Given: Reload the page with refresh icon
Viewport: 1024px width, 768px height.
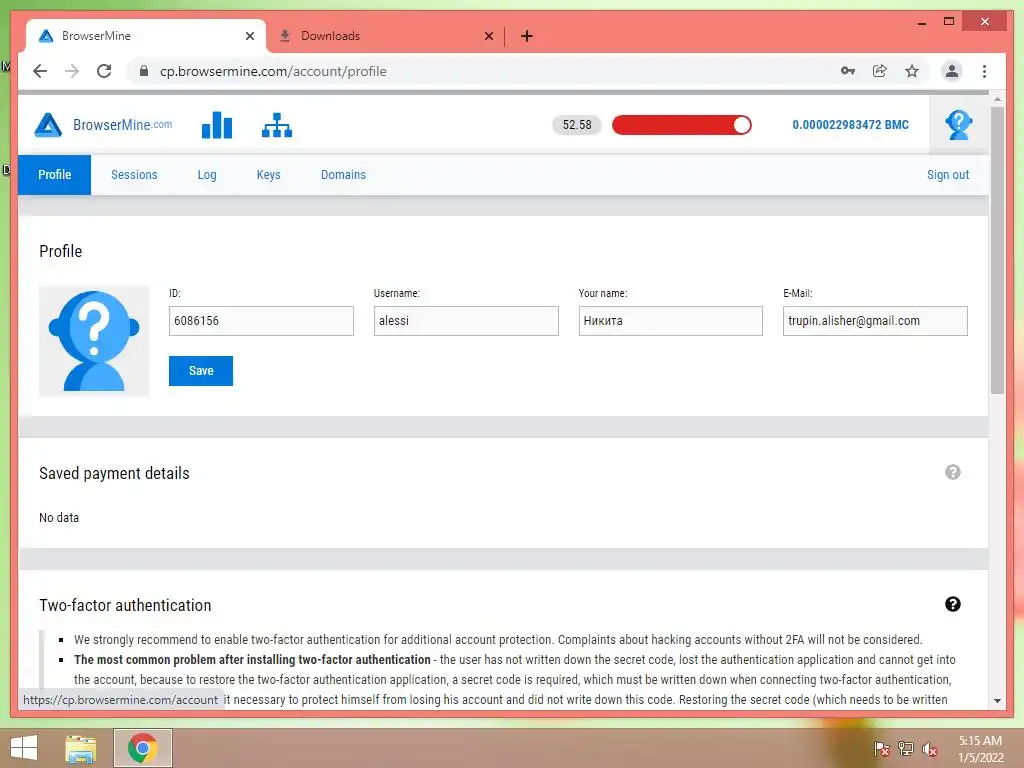Looking at the screenshot, I should click(x=104, y=71).
